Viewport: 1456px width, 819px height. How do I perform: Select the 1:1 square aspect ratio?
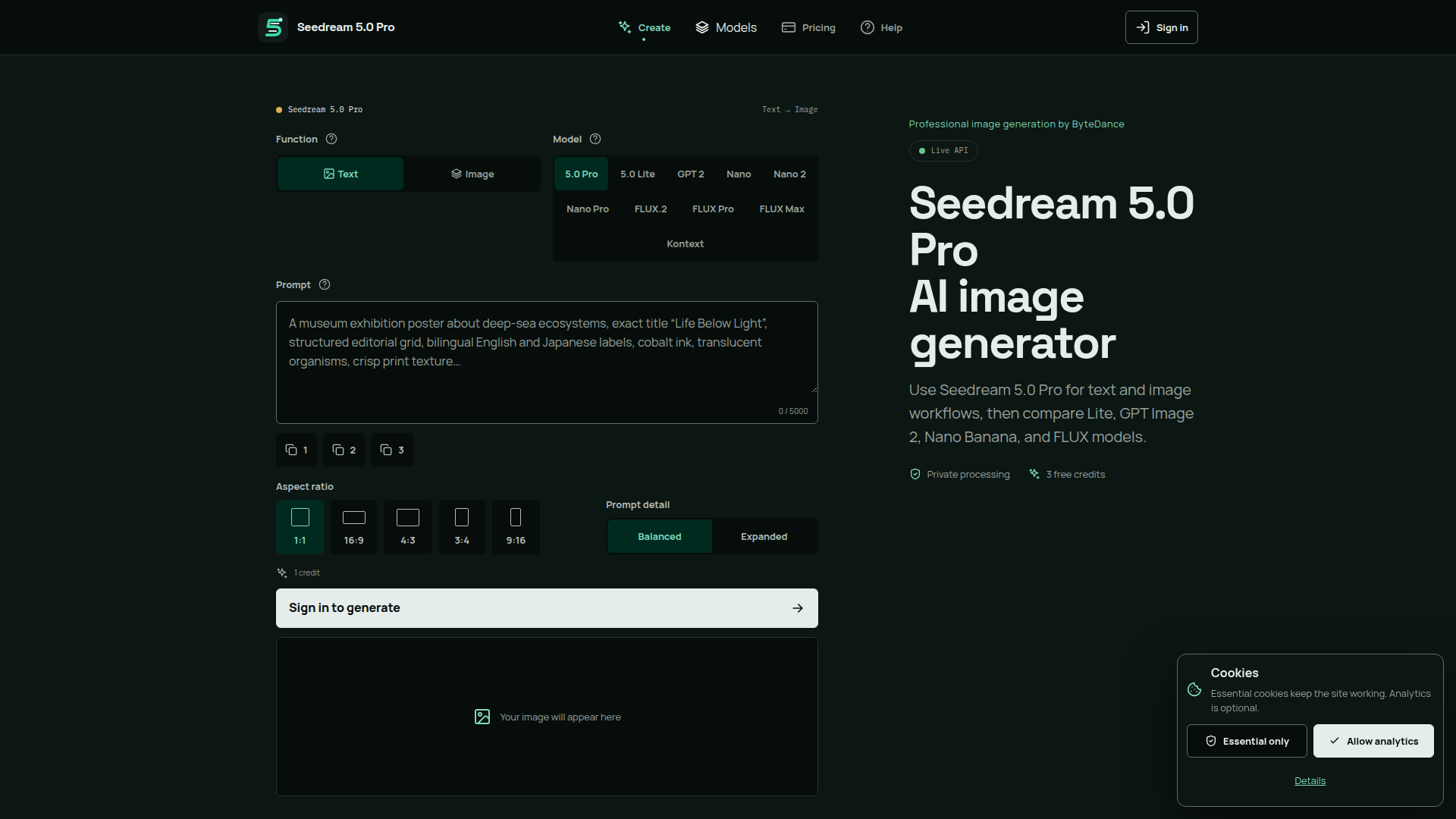[300, 527]
